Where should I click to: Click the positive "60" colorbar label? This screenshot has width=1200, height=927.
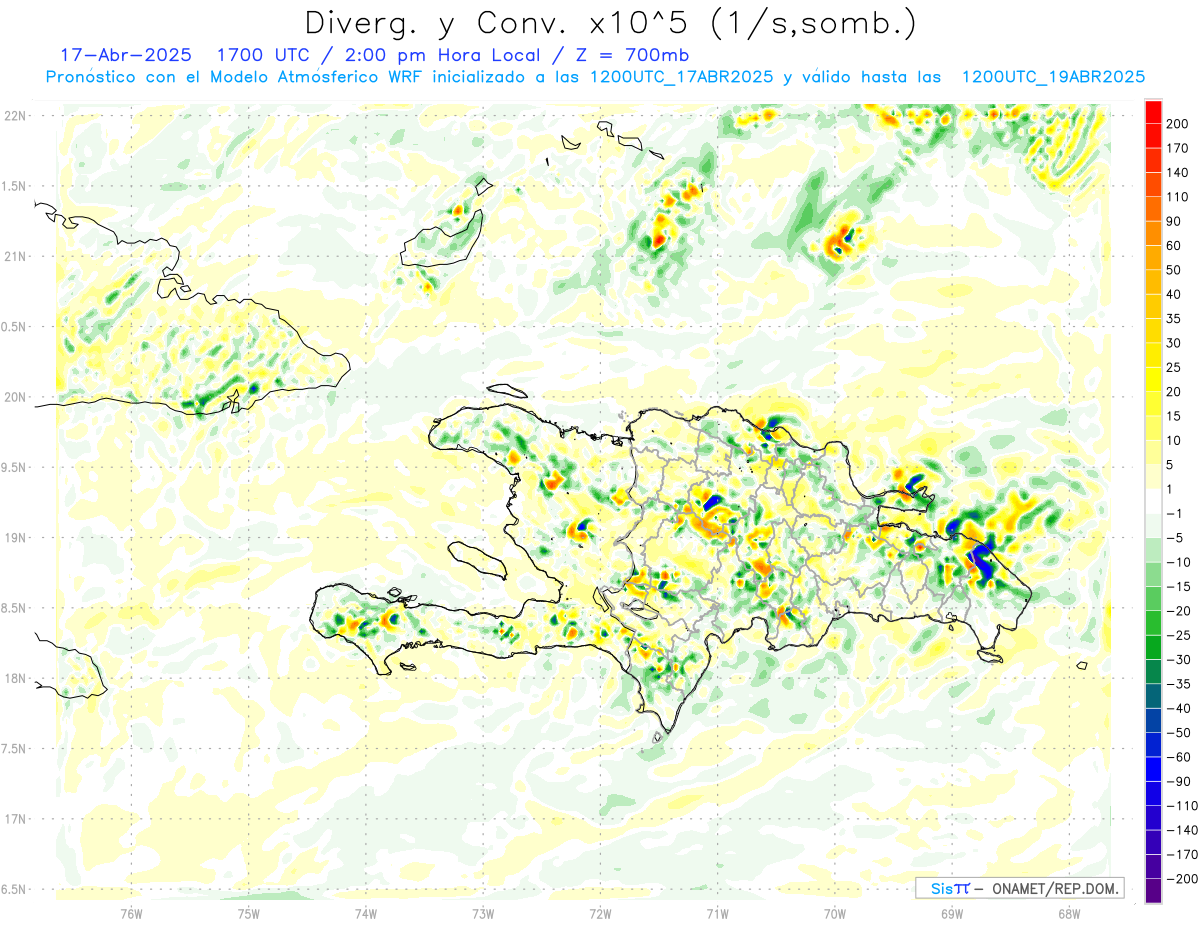pos(1174,245)
